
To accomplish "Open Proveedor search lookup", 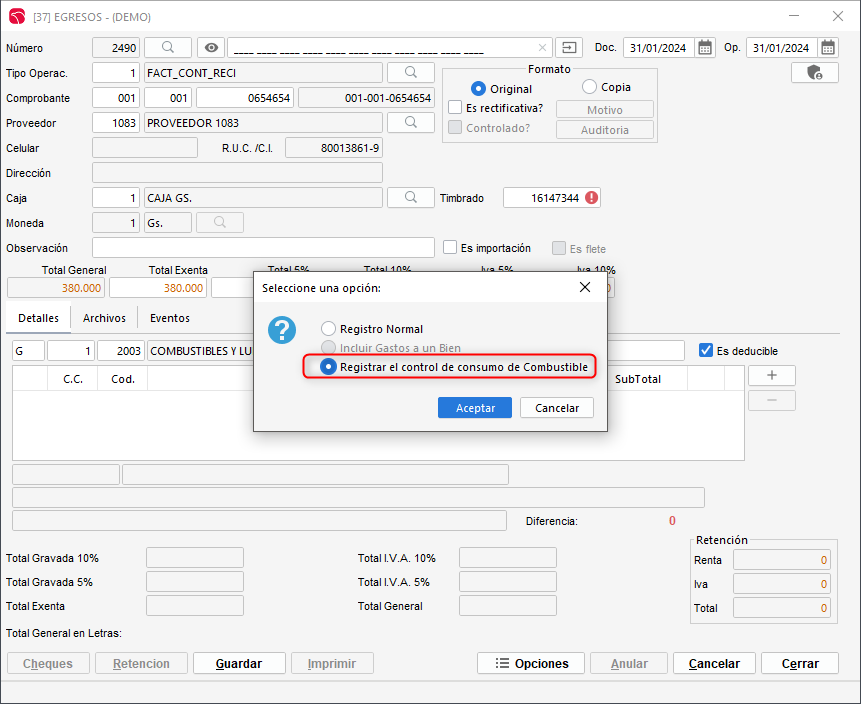I will (x=410, y=122).
